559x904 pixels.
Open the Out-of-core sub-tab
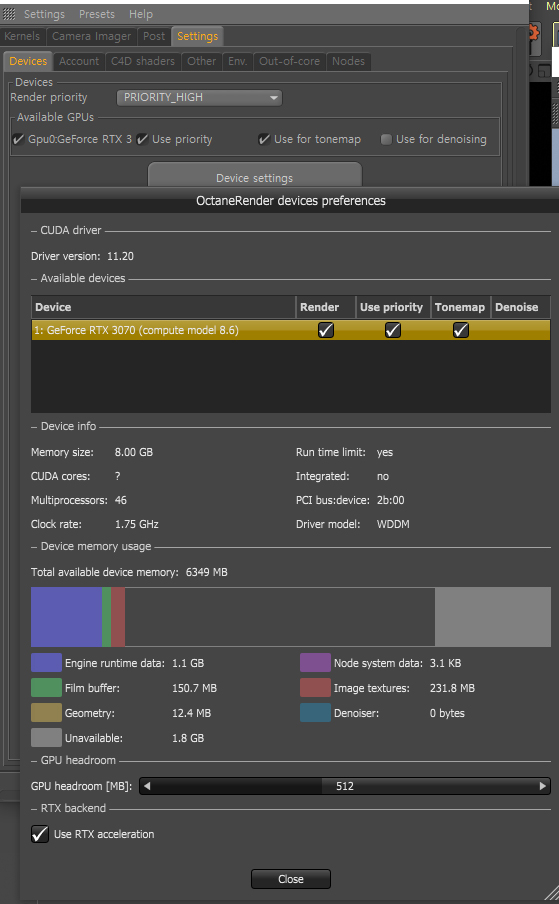[289, 61]
